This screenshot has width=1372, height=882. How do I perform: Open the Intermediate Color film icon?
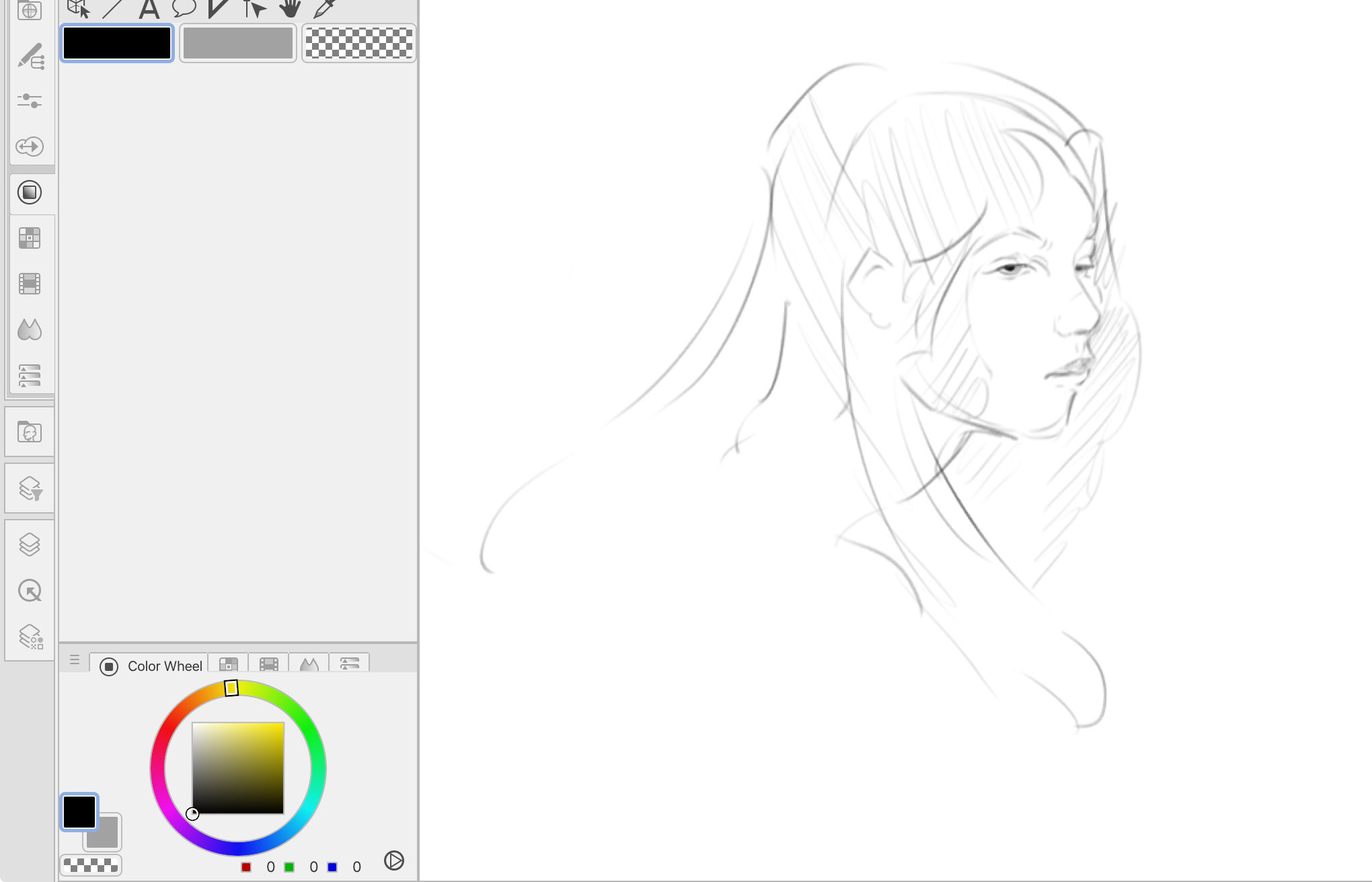tap(30, 284)
